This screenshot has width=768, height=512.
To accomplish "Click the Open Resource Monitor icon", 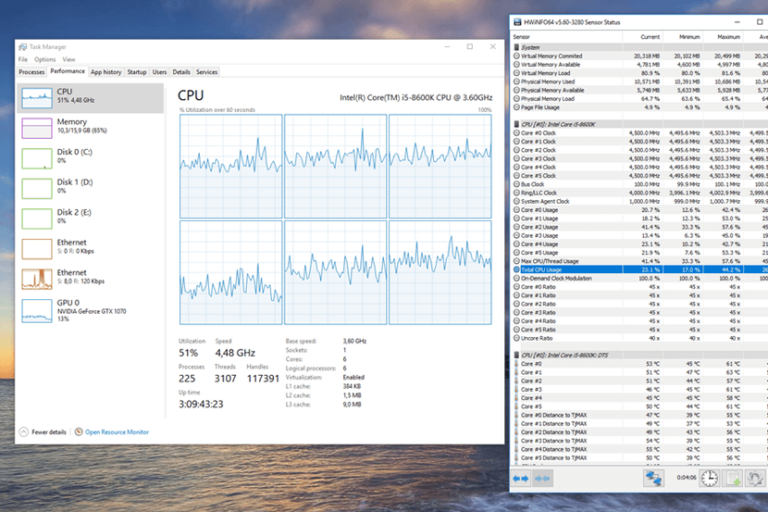I will coord(78,432).
